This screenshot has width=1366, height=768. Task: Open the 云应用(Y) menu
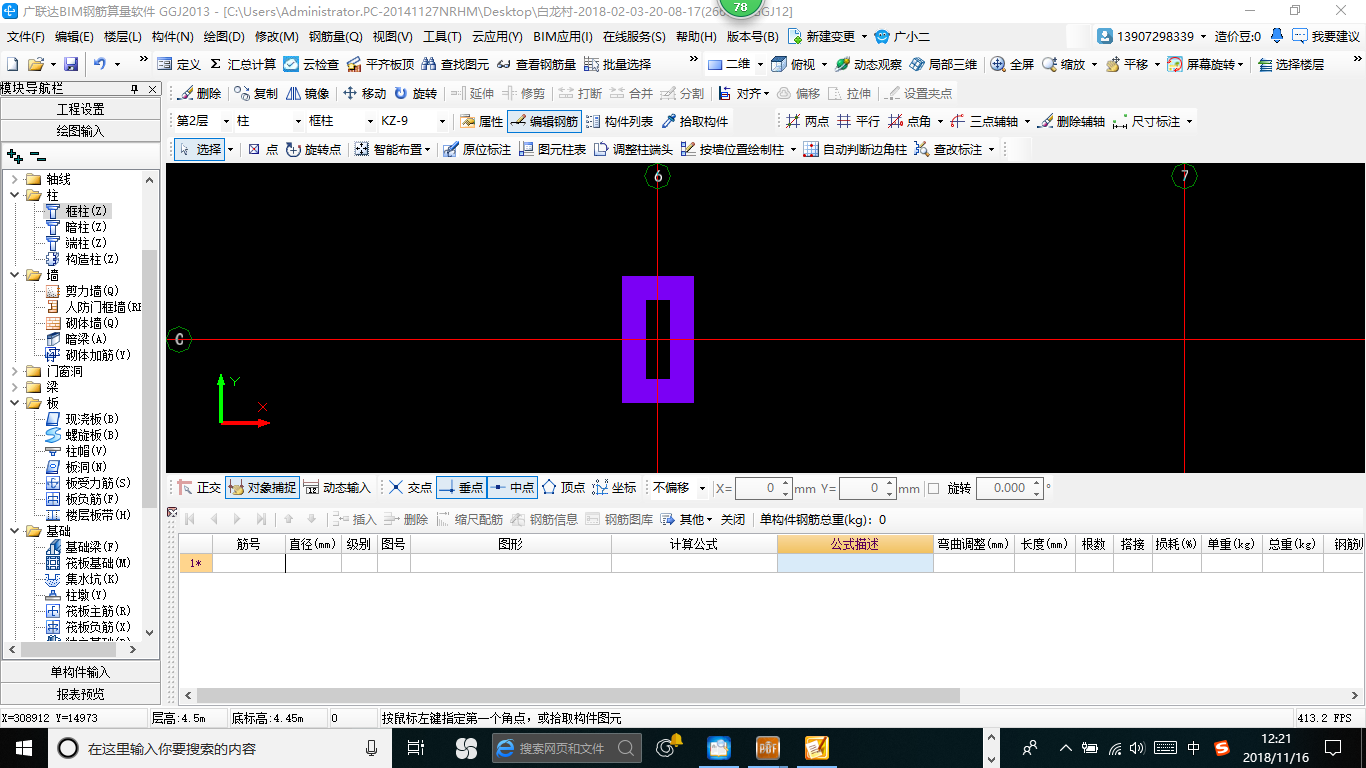pos(497,37)
